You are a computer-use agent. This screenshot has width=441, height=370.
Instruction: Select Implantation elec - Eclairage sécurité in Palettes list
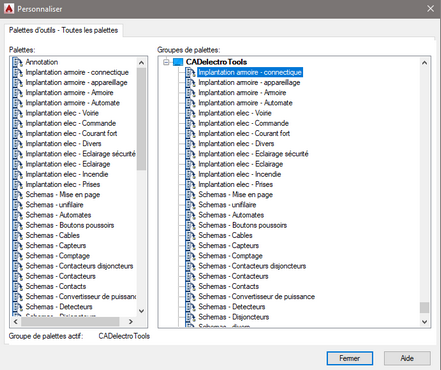[81, 154]
